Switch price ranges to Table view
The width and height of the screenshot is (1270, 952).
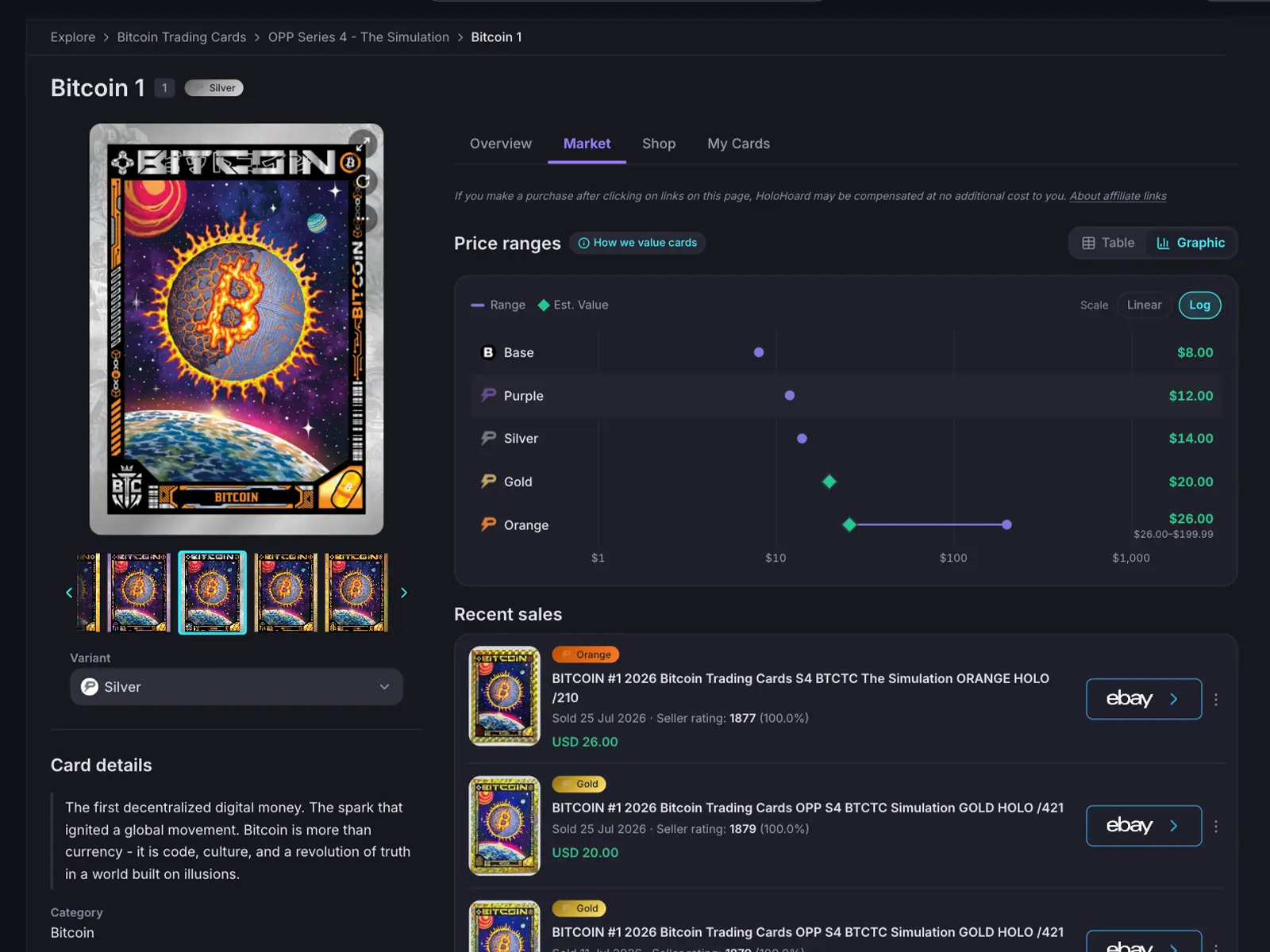(x=1108, y=243)
